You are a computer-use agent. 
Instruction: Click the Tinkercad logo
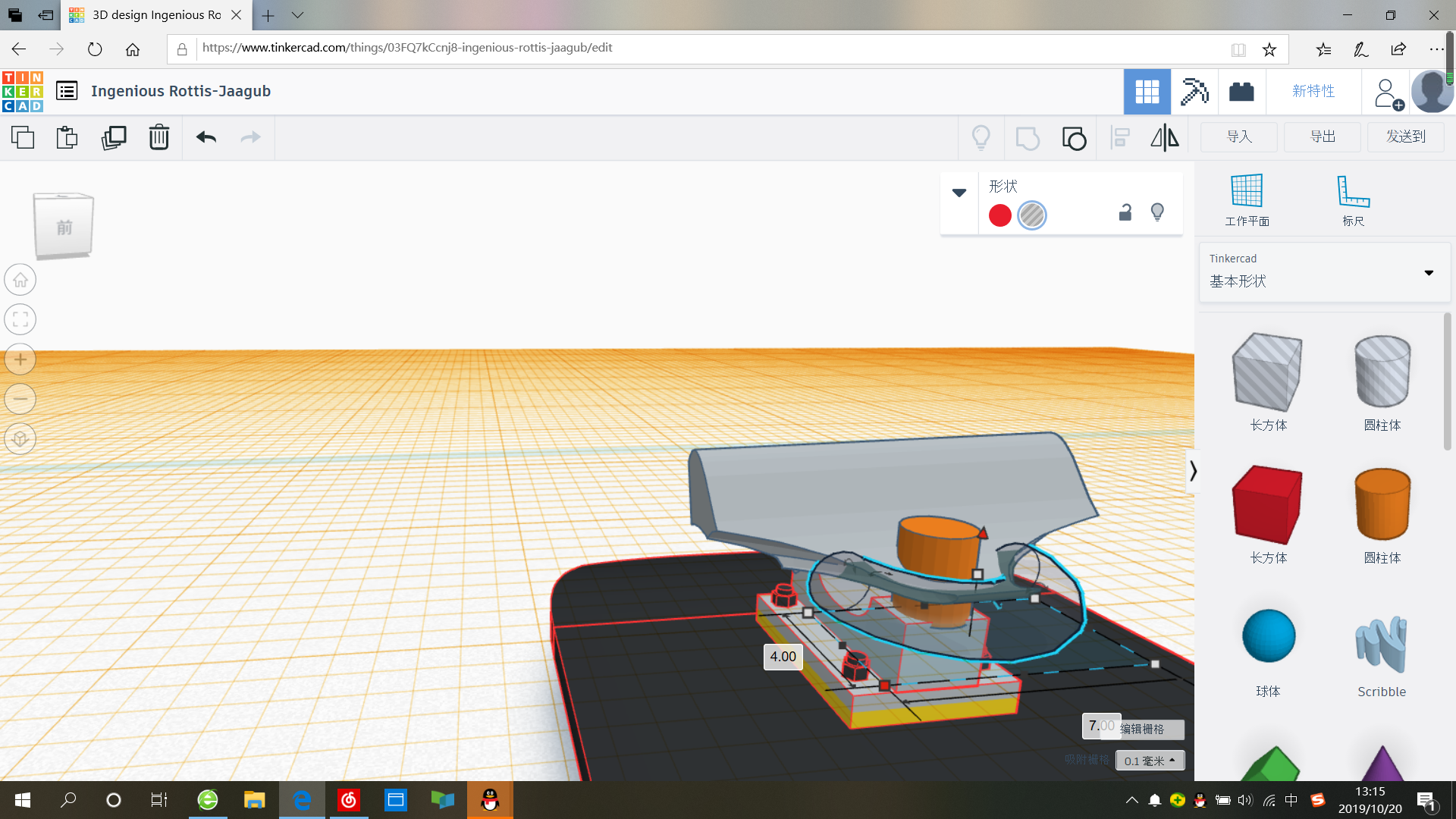(23, 92)
